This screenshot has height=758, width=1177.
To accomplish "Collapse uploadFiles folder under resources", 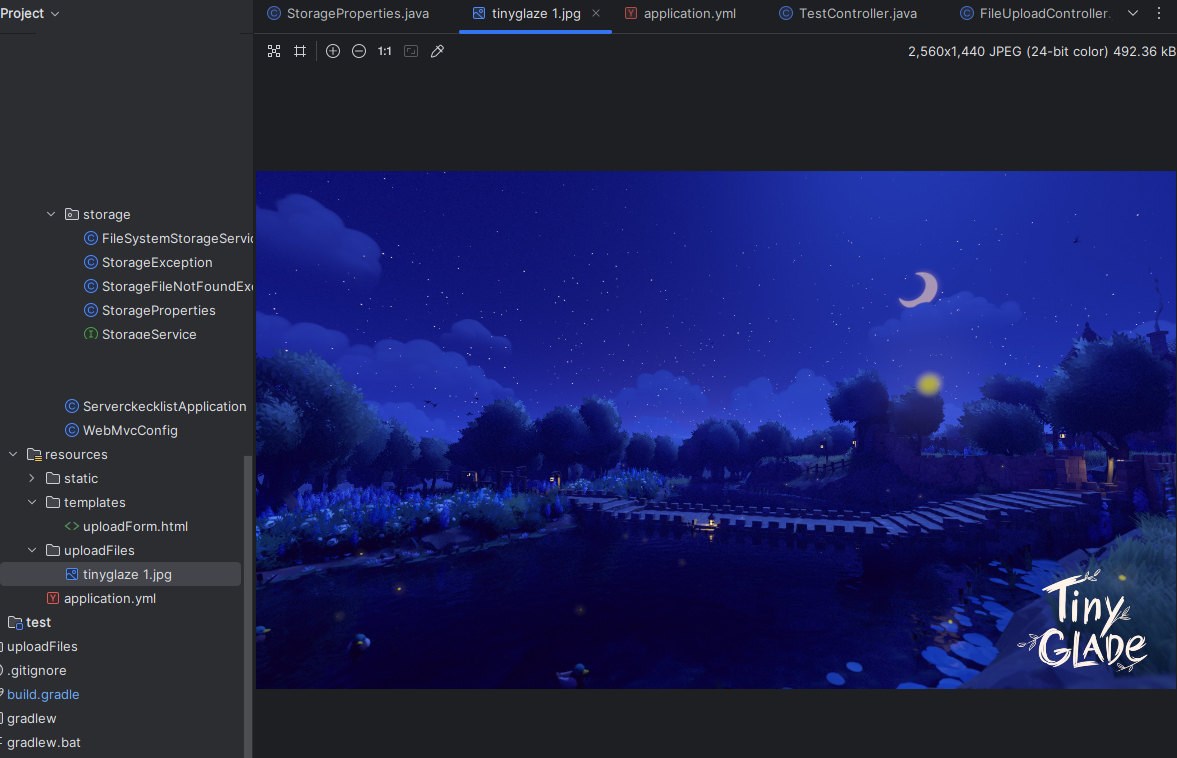I will 32,551.
